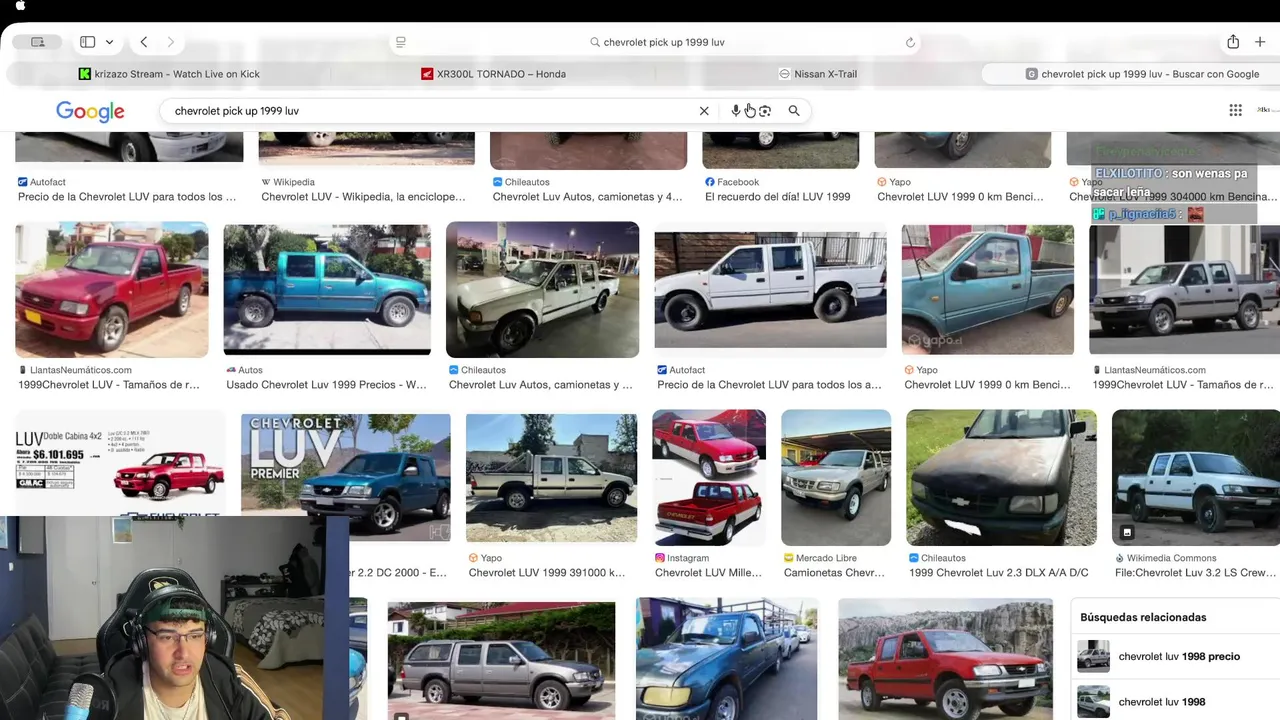The width and height of the screenshot is (1280, 720).
Task: Toggle the Safari sidebar button
Action: pos(87,42)
